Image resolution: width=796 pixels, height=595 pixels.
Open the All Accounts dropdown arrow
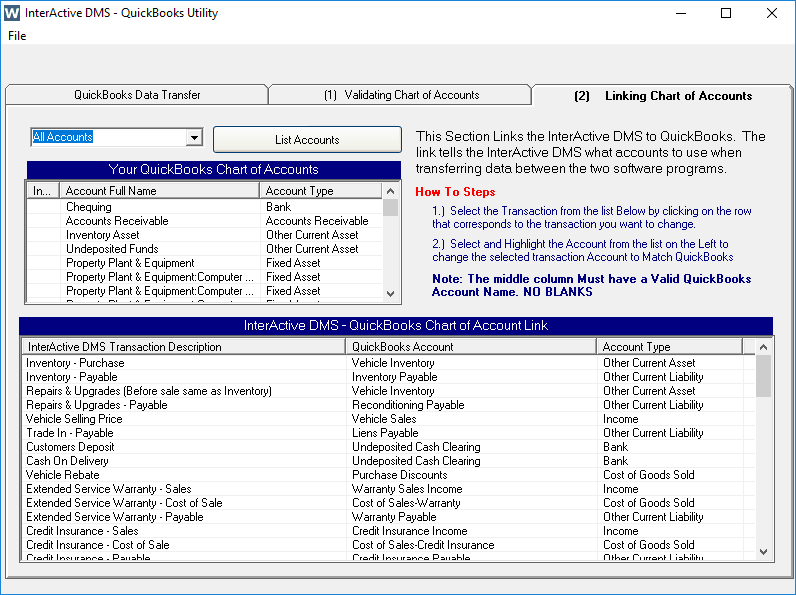click(x=194, y=137)
